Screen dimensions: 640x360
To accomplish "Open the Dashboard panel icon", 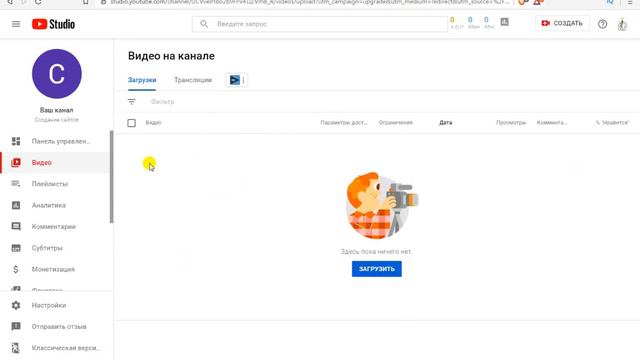I will (16, 141).
